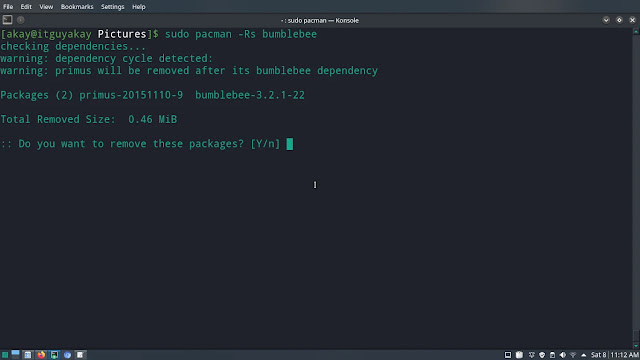Viewport: 640px width, 360px height.
Task: Click the removable devices tray icon
Action: point(552,355)
